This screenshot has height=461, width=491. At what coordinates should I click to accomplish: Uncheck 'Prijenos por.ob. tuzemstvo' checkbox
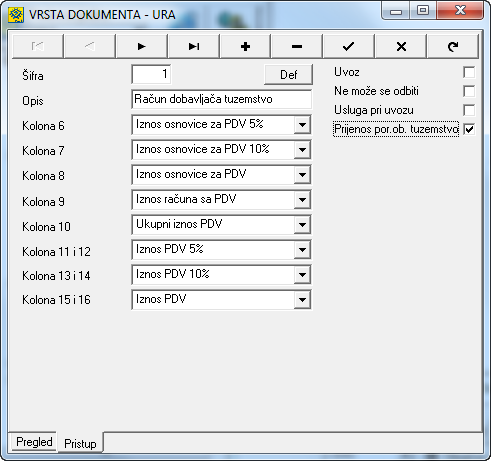(469, 129)
